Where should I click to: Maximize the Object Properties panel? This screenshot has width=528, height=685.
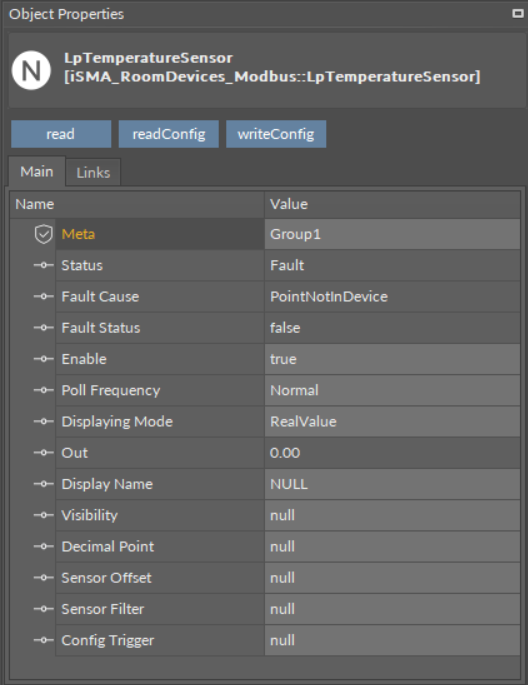(518, 14)
